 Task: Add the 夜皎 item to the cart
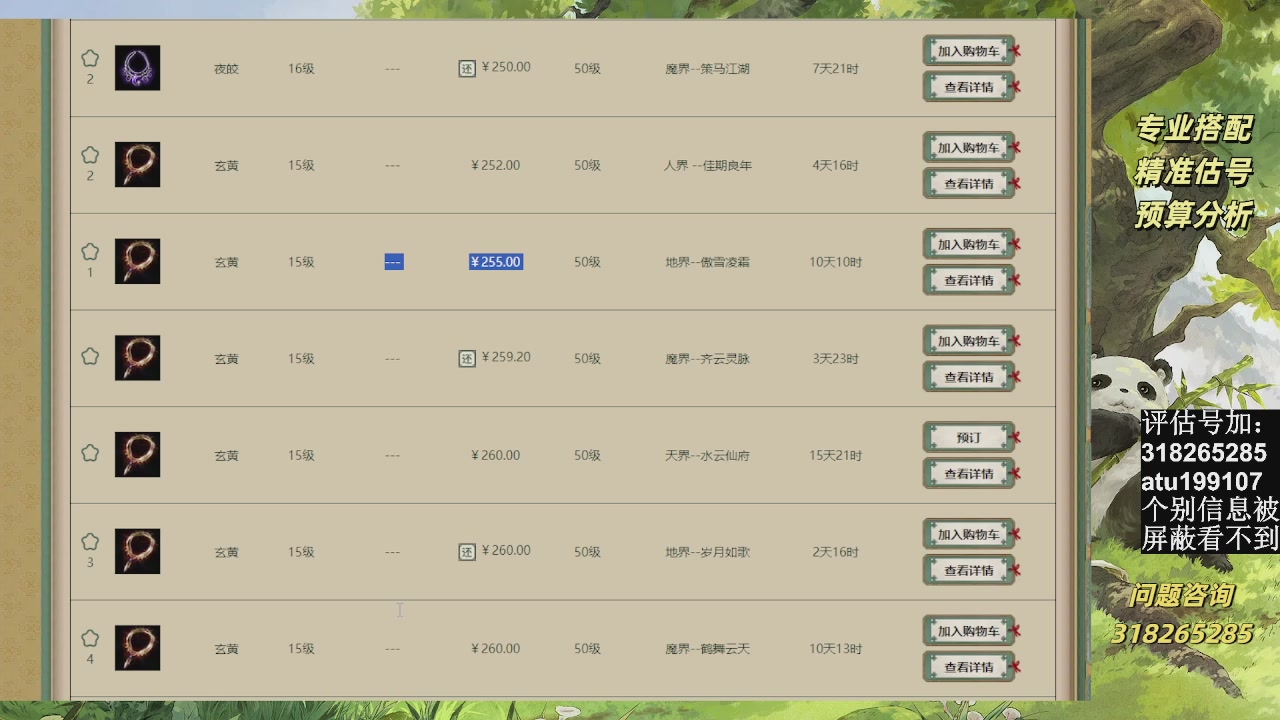(968, 51)
